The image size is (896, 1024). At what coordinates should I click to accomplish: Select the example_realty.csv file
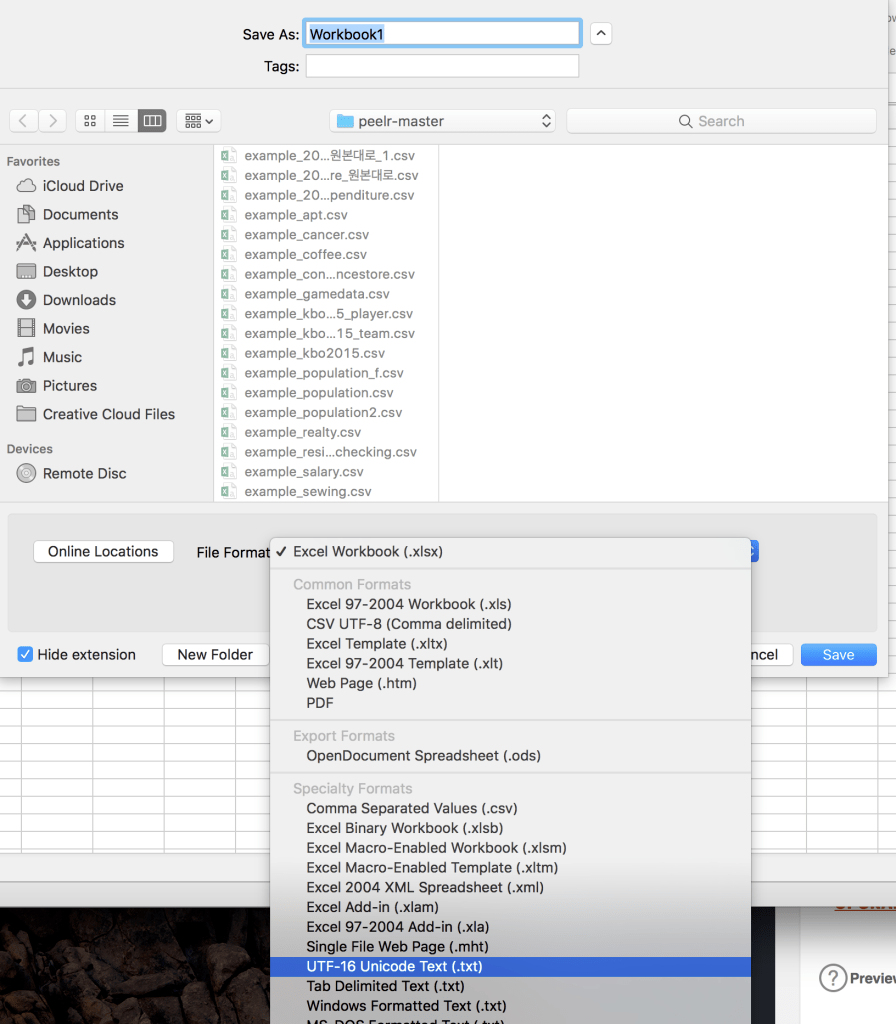pos(302,432)
